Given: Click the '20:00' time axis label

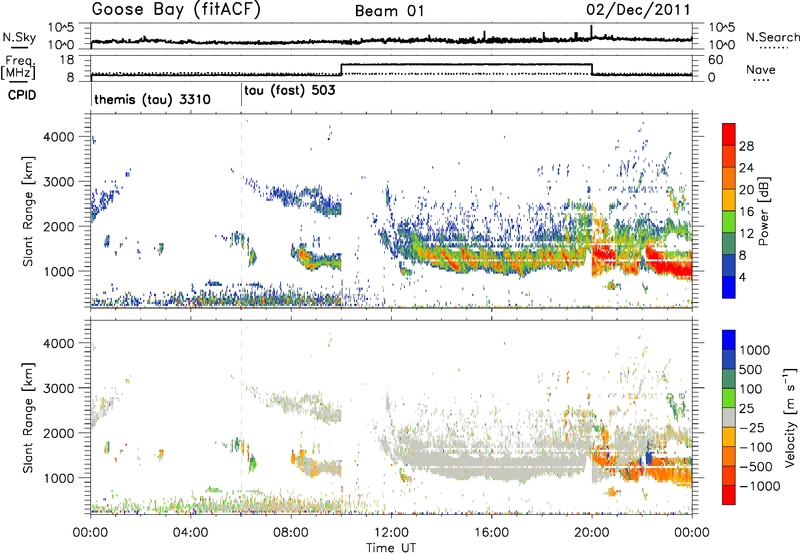Looking at the screenshot, I should click(x=591, y=533).
